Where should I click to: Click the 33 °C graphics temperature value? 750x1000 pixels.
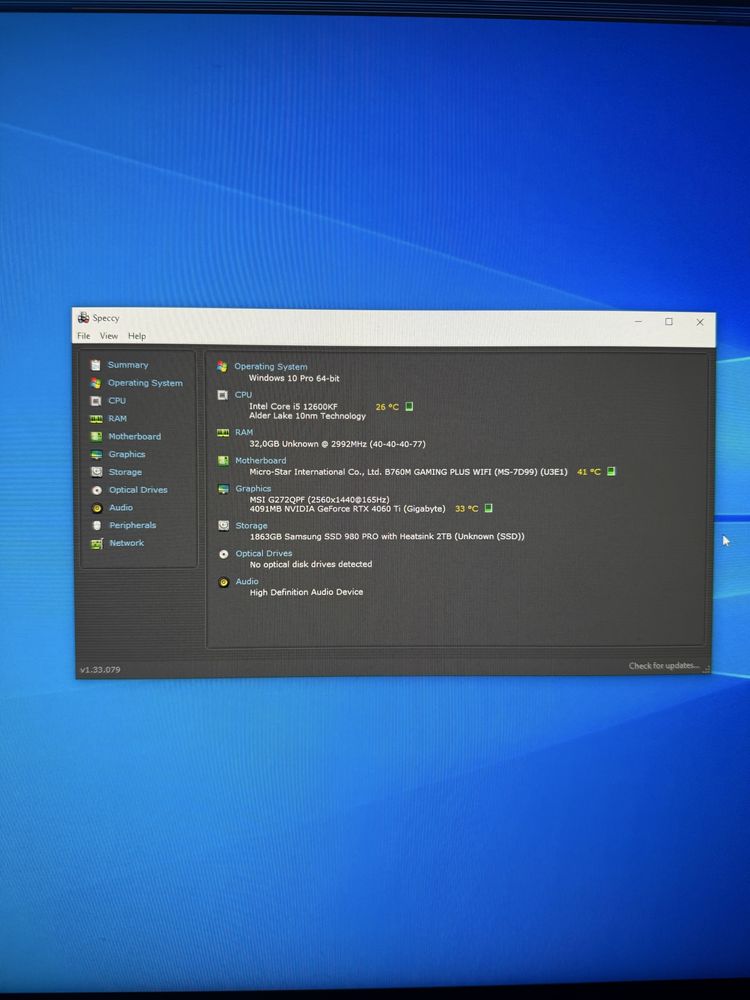coord(466,509)
